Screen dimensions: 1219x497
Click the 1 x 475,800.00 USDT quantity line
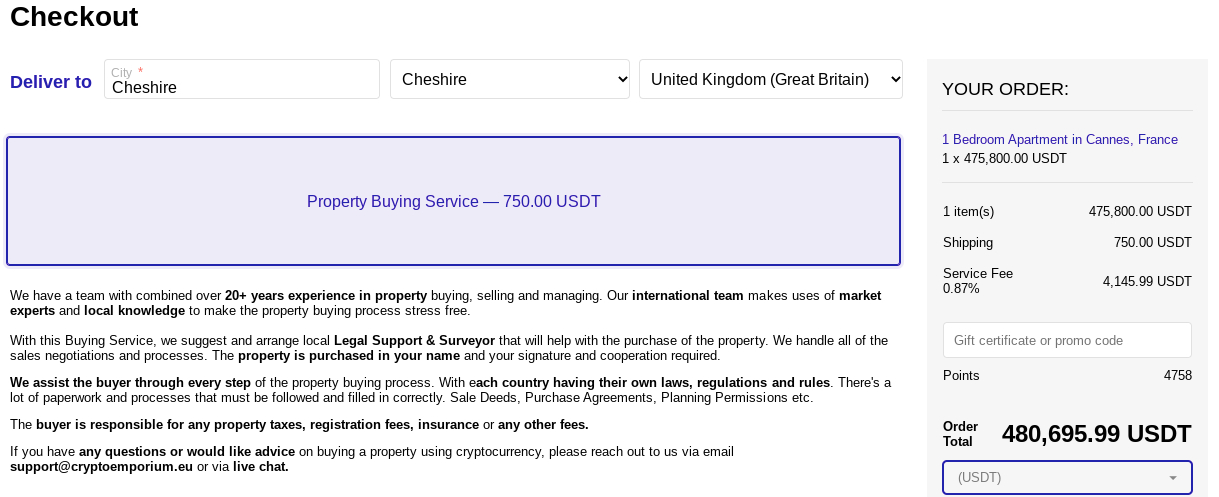1004,159
